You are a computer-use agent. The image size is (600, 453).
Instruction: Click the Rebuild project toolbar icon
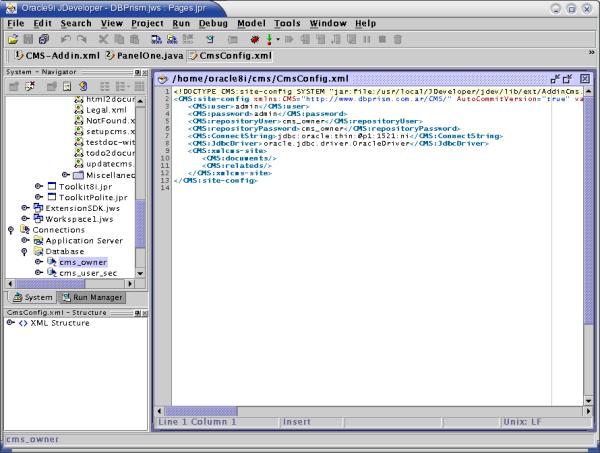[x=172, y=39]
